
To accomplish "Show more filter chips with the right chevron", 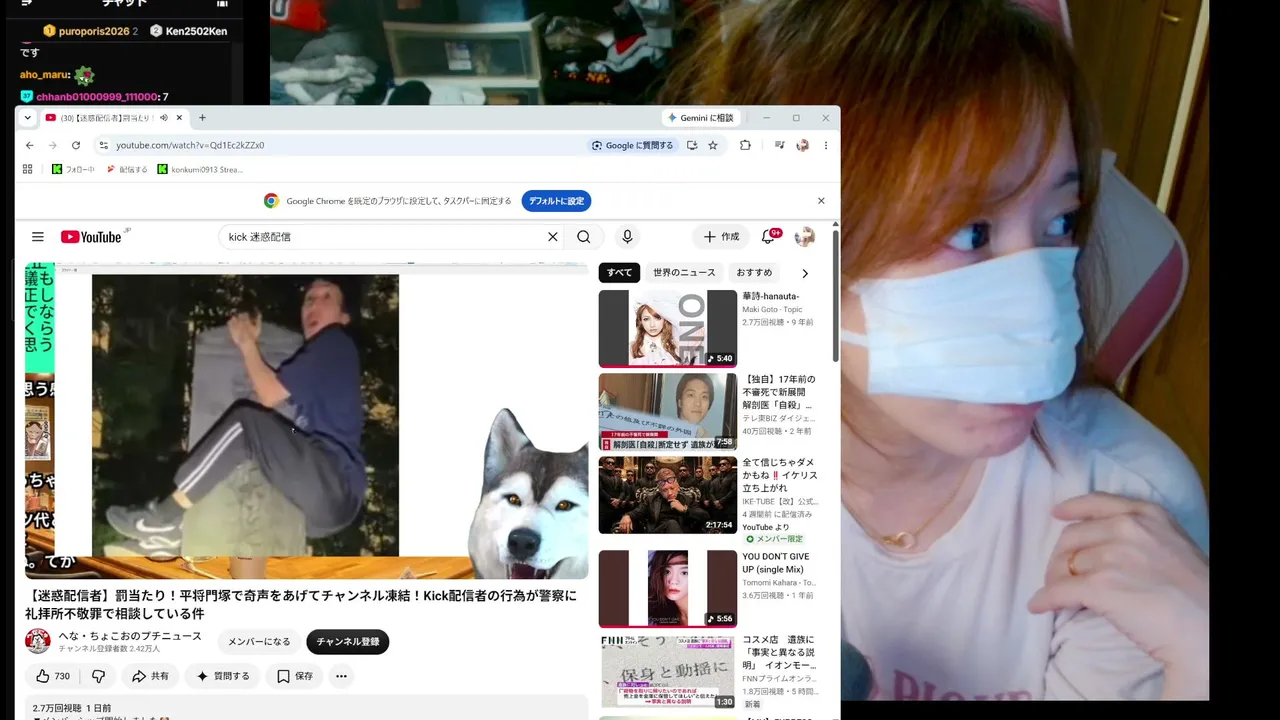I will click(x=805, y=273).
